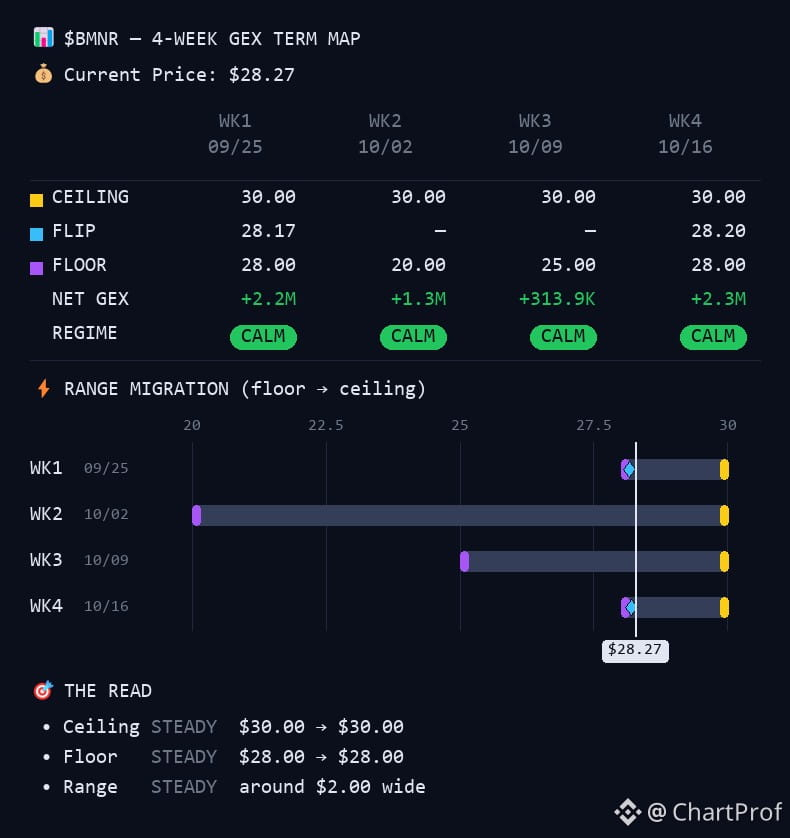Select the WK3 CALM regime badge
The image size is (790, 838).
563,337
